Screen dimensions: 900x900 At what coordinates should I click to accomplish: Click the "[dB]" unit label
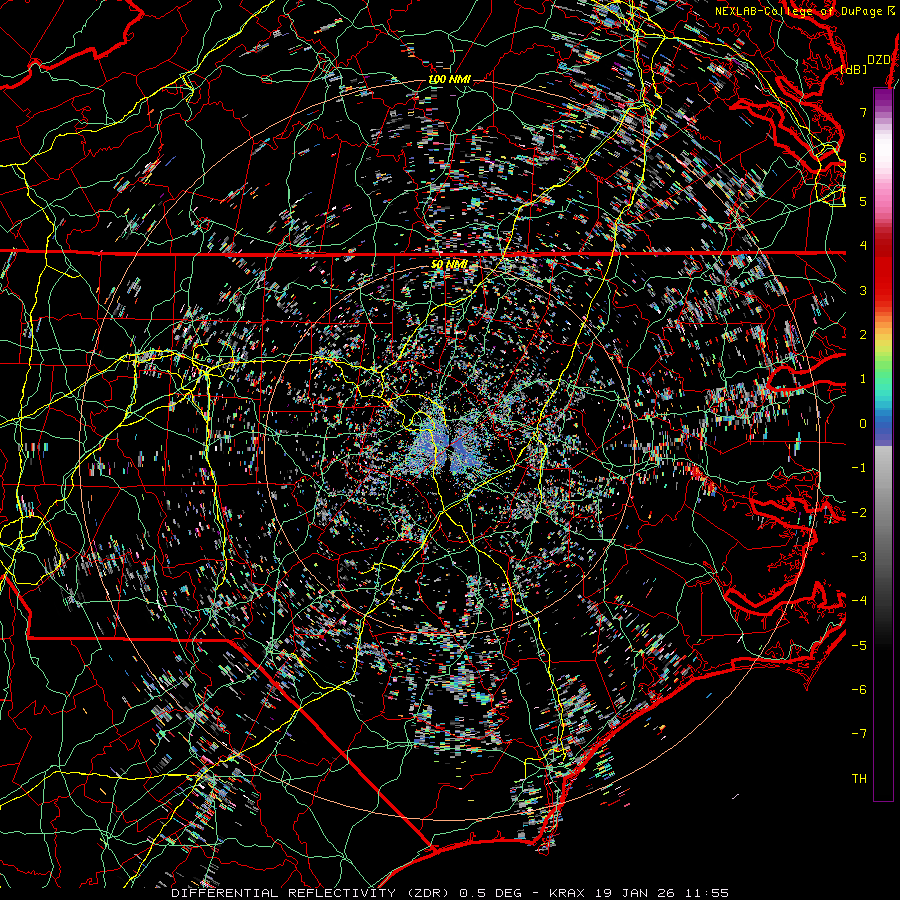click(854, 69)
